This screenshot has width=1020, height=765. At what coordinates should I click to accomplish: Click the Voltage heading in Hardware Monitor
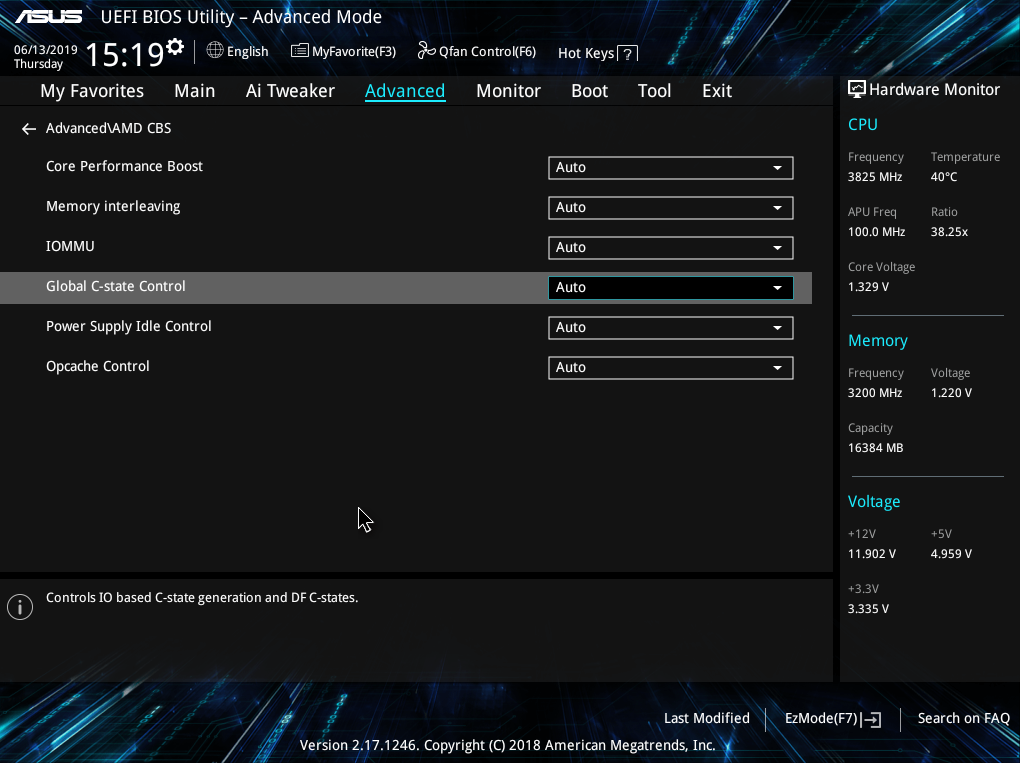click(874, 502)
